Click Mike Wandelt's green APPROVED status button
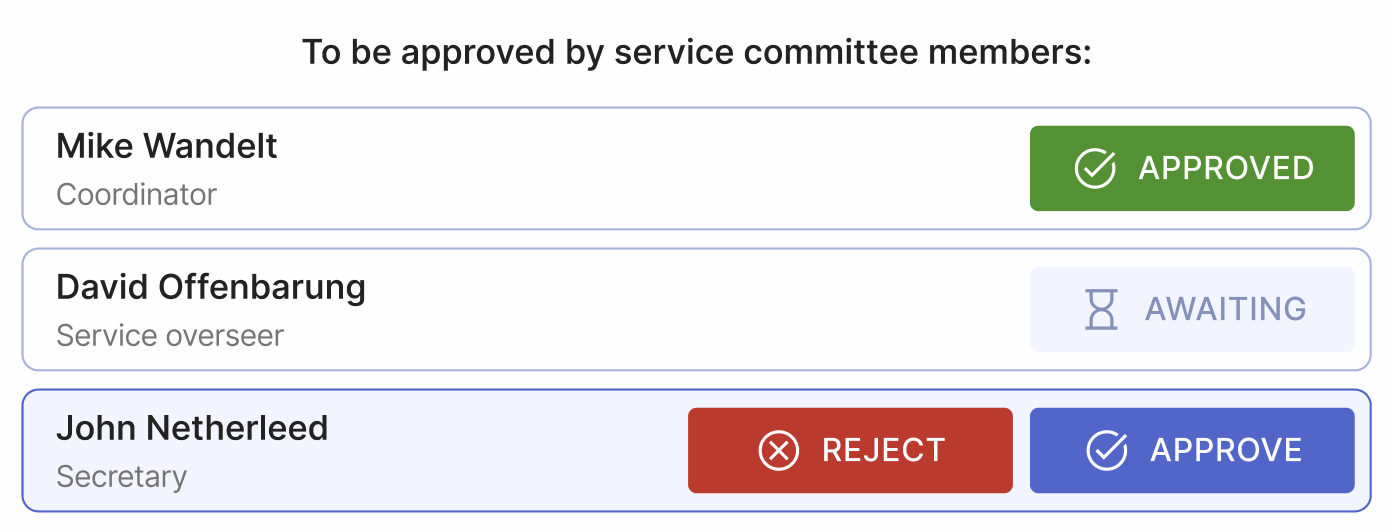The image size is (1394, 532). click(x=1192, y=168)
